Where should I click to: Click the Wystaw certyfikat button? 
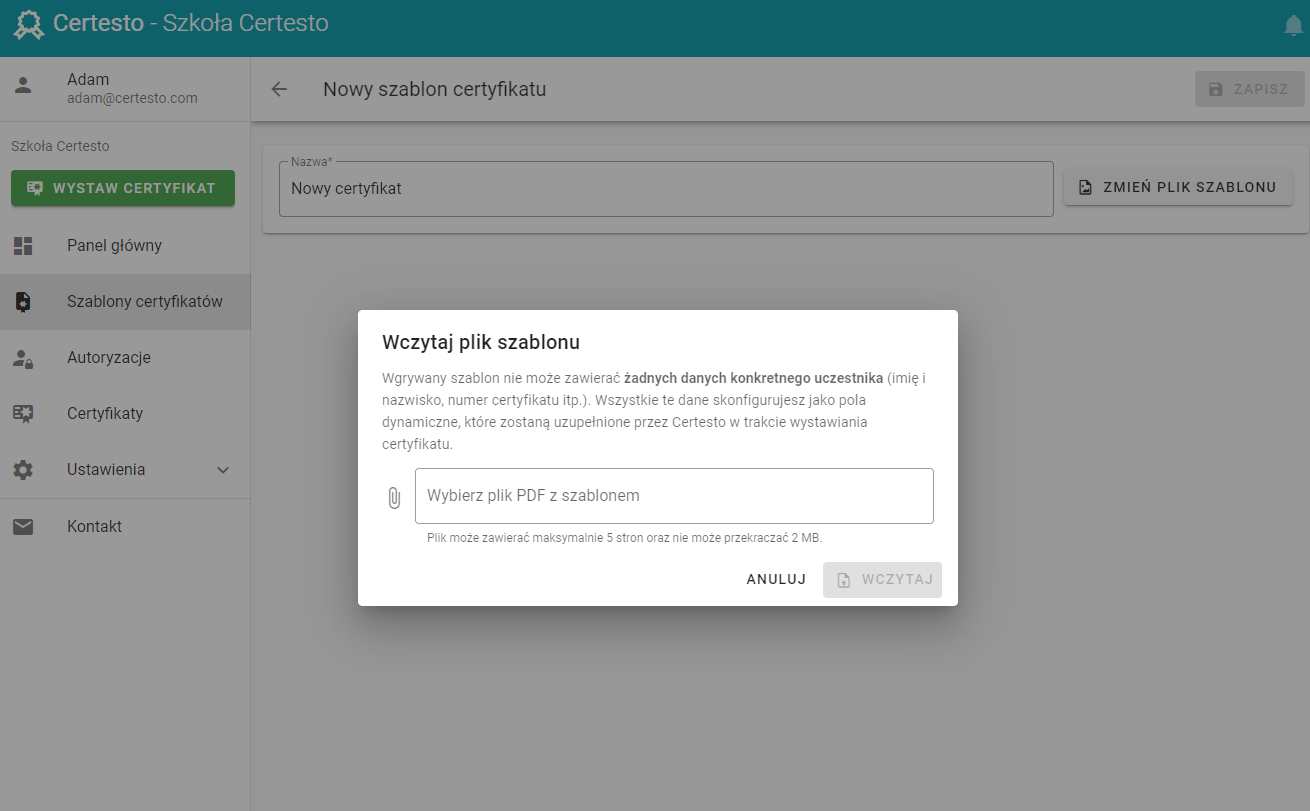[x=123, y=188]
